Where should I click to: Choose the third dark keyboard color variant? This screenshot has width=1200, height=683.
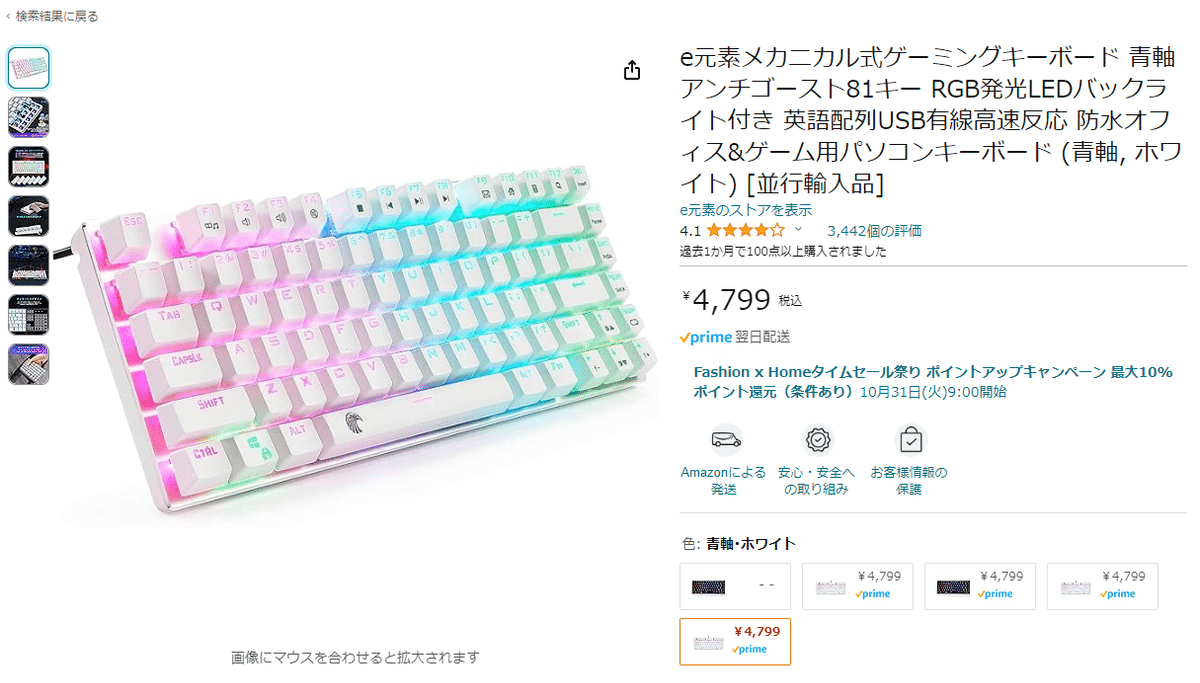tap(980, 586)
